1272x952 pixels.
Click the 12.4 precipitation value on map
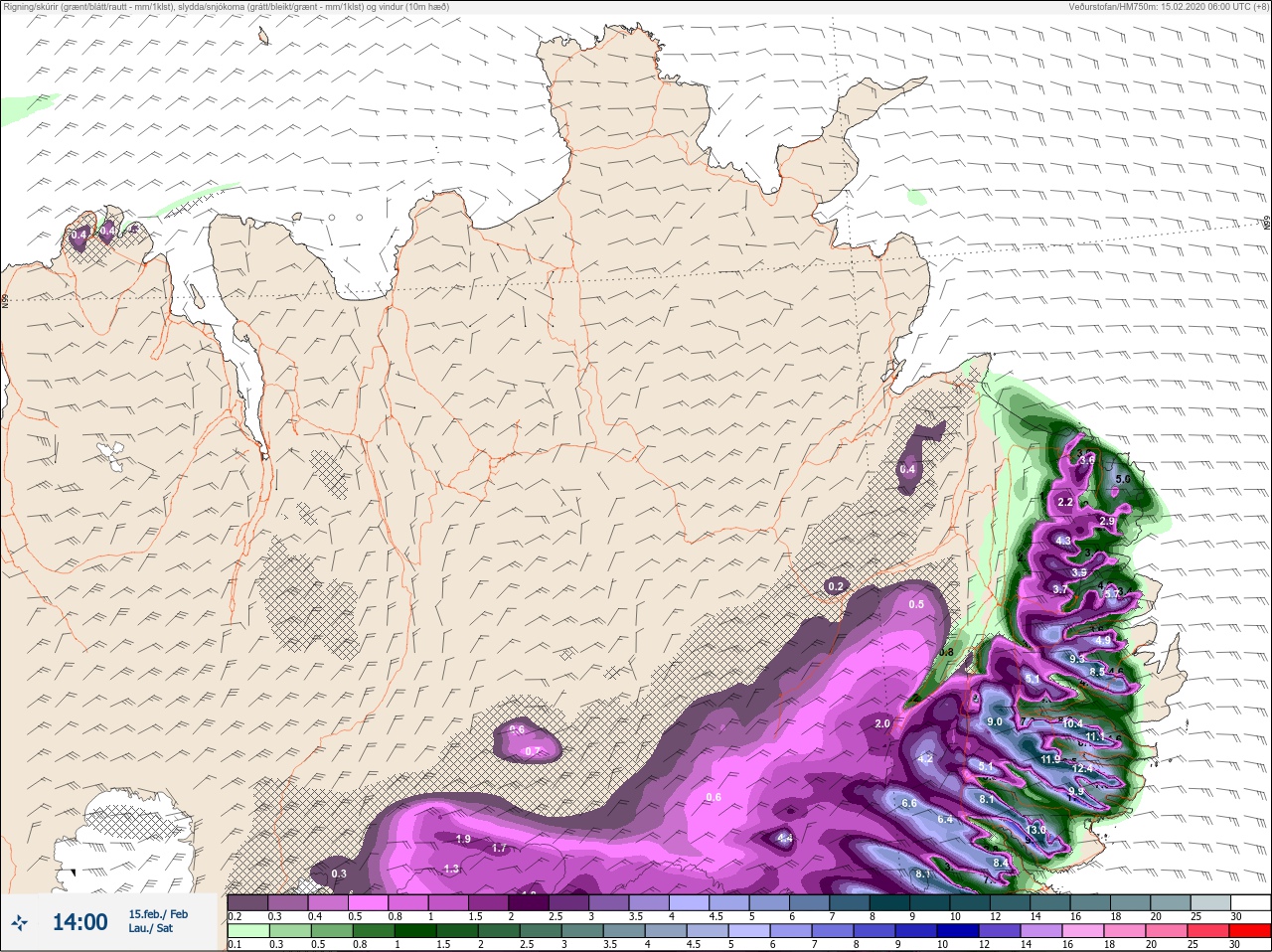[1082, 768]
